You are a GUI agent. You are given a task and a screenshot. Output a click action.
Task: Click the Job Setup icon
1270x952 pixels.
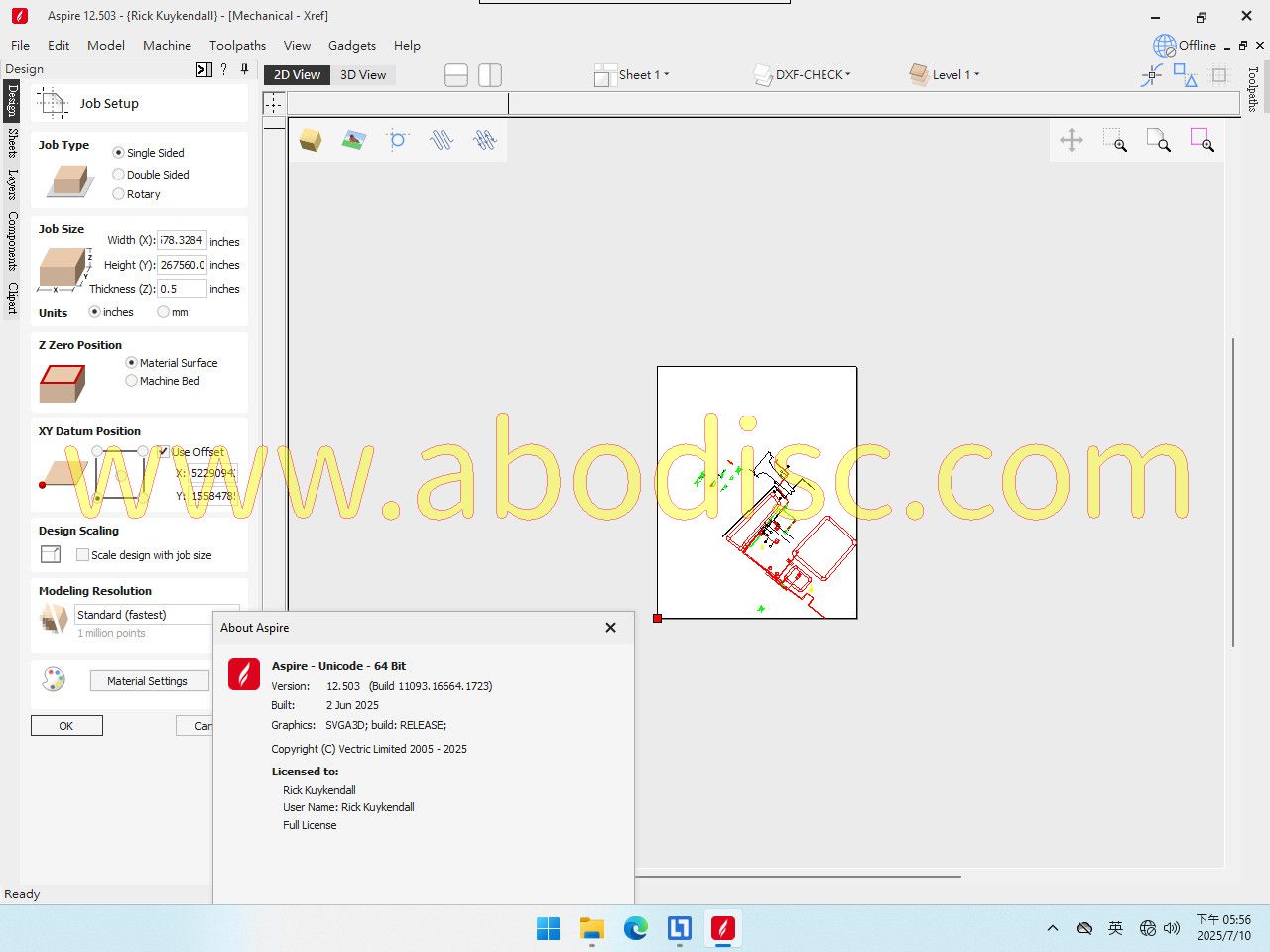coord(53,103)
